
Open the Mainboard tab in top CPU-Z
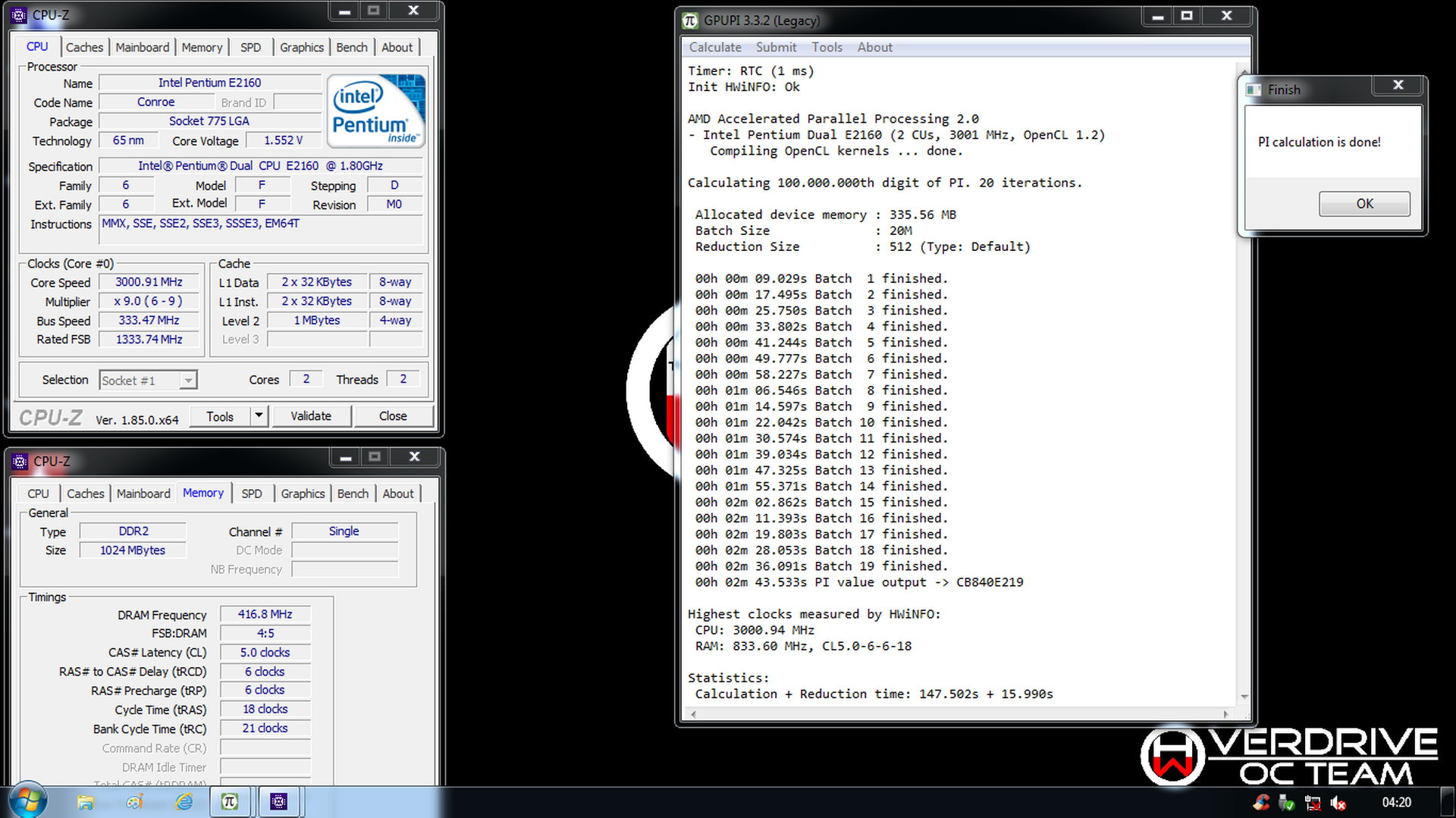pyautogui.click(x=143, y=47)
